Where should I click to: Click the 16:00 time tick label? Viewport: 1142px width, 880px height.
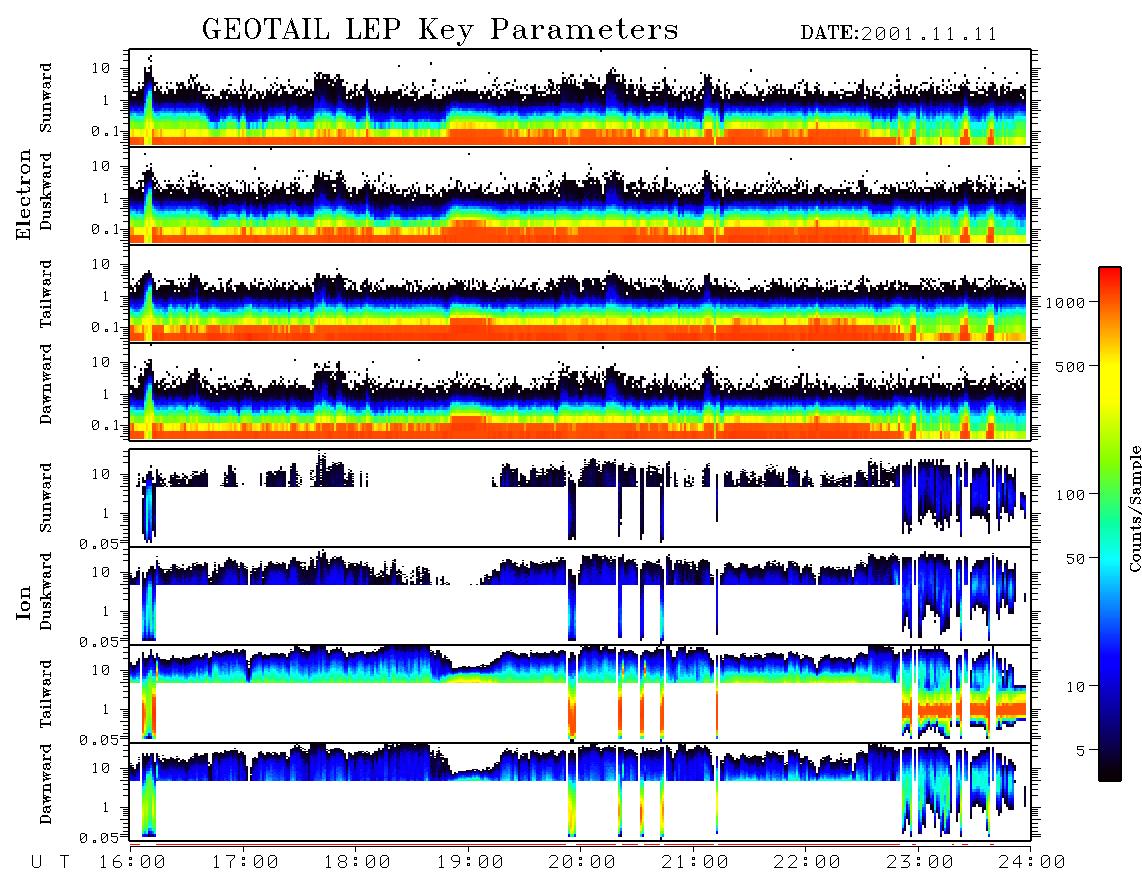132,862
